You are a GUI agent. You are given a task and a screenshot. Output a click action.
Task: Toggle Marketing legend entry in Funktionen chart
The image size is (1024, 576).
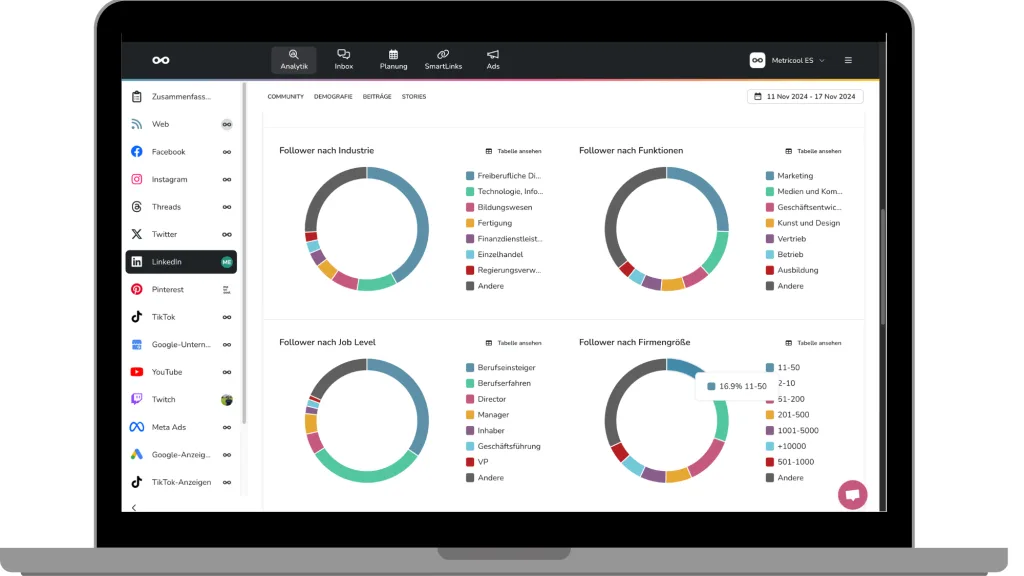click(x=795, y=176)
